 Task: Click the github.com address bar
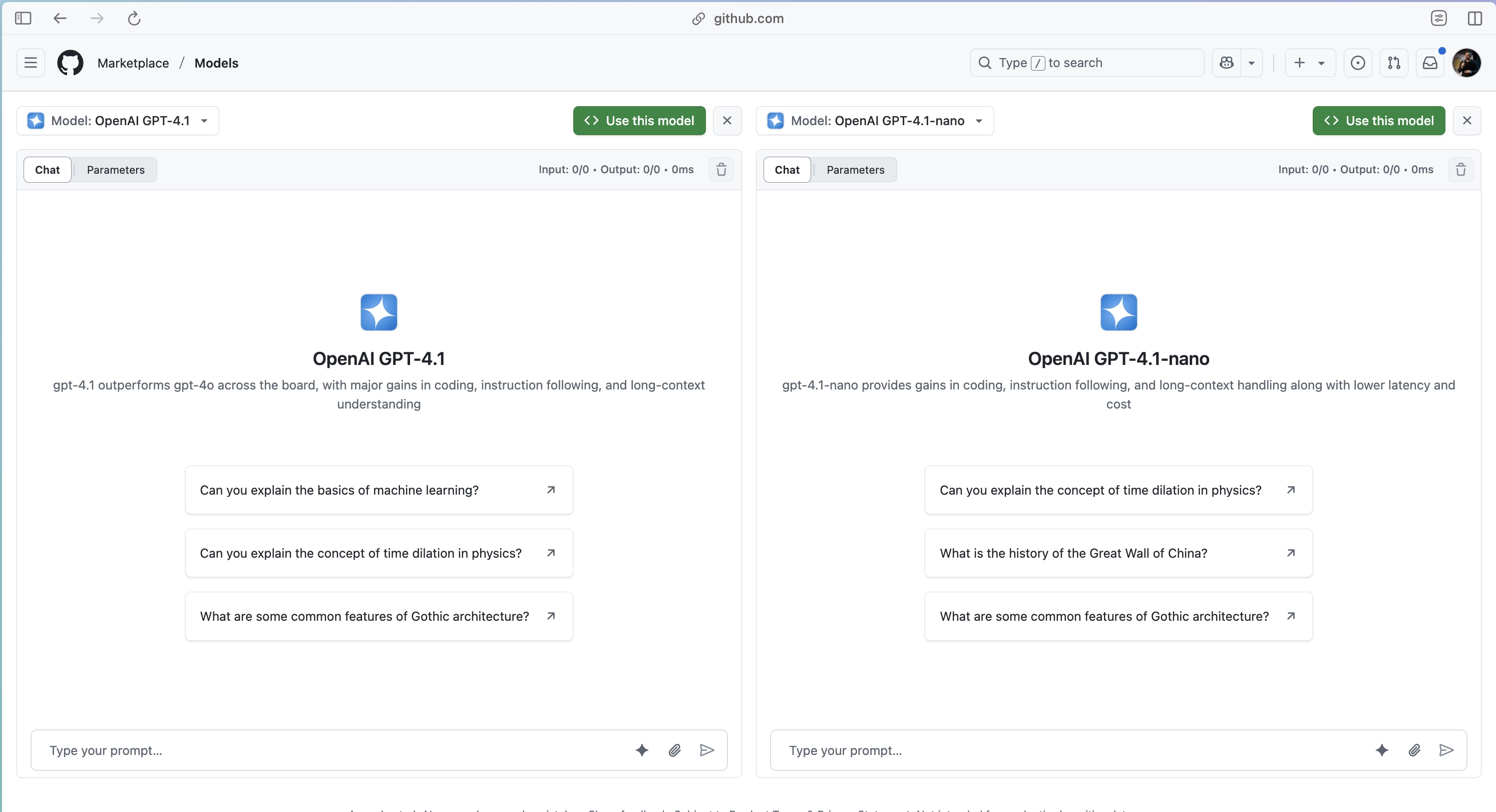click(x=738, y=18)
